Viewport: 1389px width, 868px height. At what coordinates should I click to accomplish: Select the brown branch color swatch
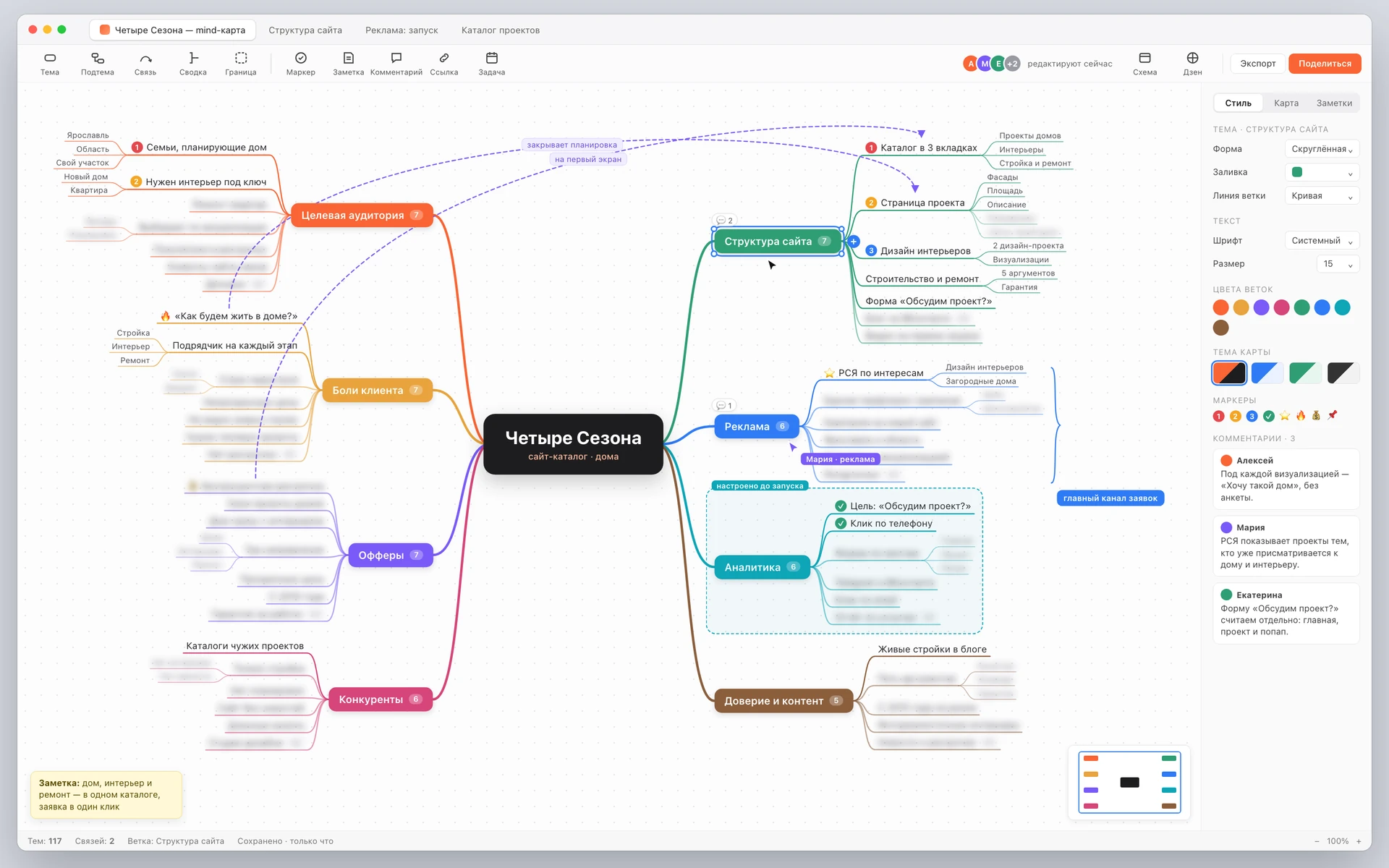pyautogui.click(x=1221, y=328)
